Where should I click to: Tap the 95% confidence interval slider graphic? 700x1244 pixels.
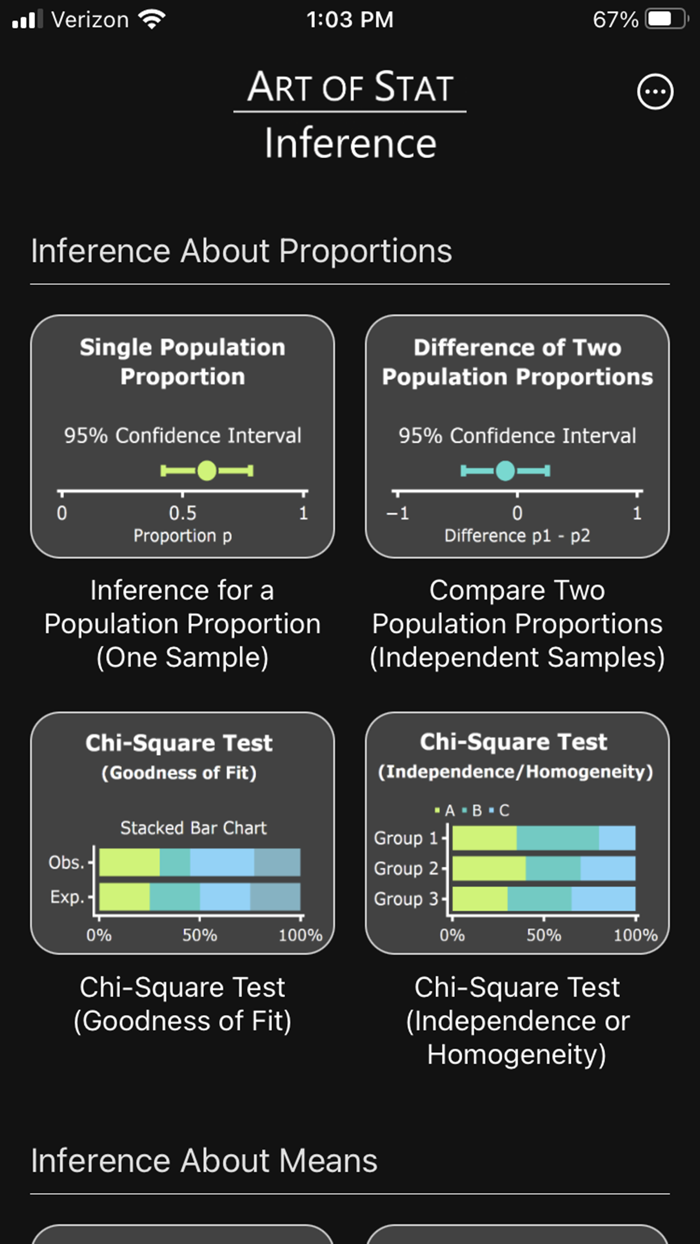tap(206, 469)
